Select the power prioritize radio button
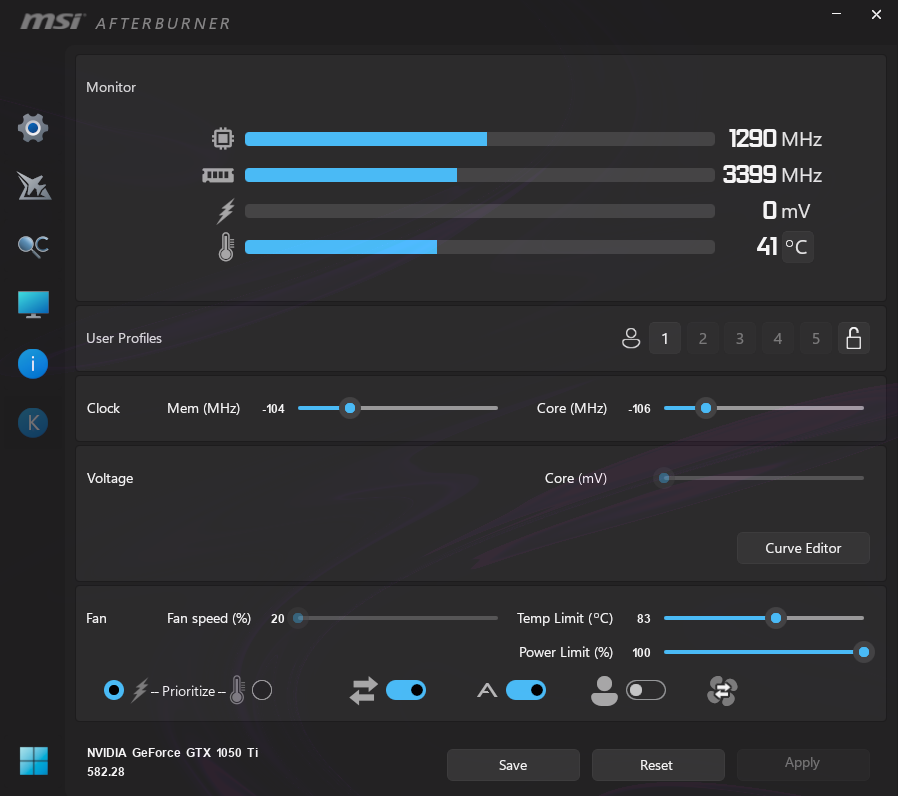 point(114,690)
